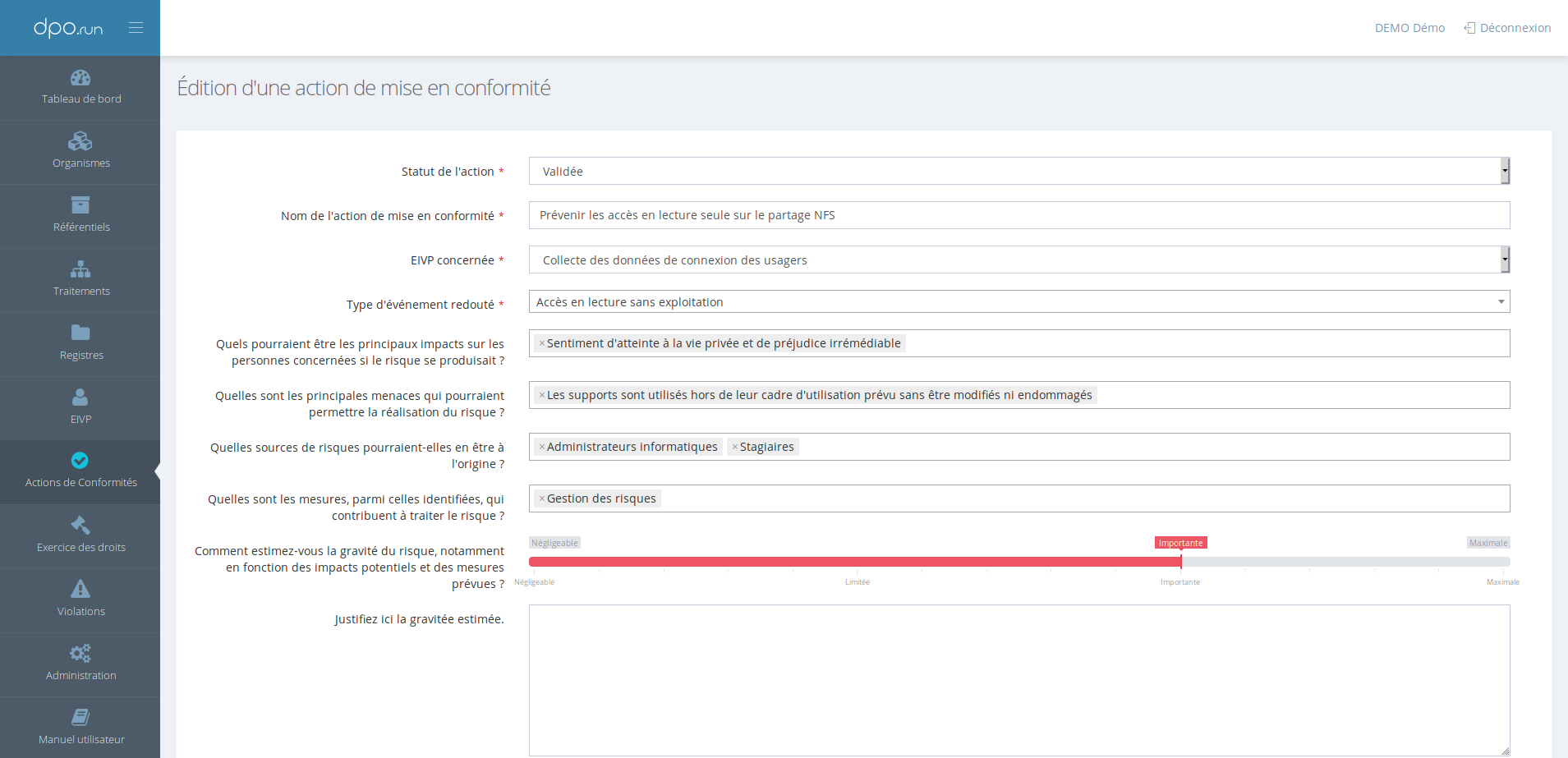Go to Tableau de bord menu item
Screen dimensions: 1568x758
80,89
